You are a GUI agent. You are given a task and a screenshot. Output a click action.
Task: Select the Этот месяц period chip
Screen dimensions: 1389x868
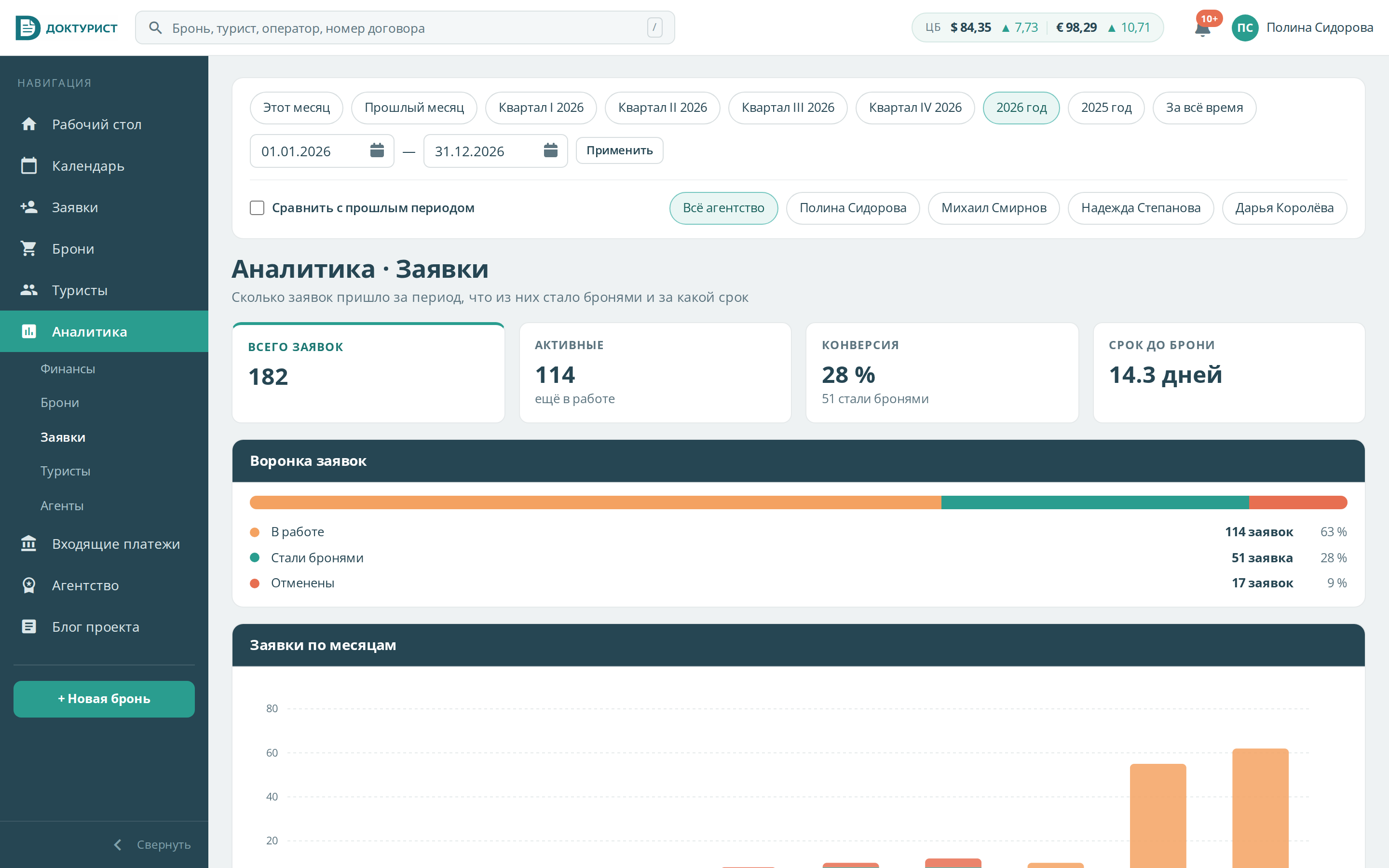(x=296, y=108)
